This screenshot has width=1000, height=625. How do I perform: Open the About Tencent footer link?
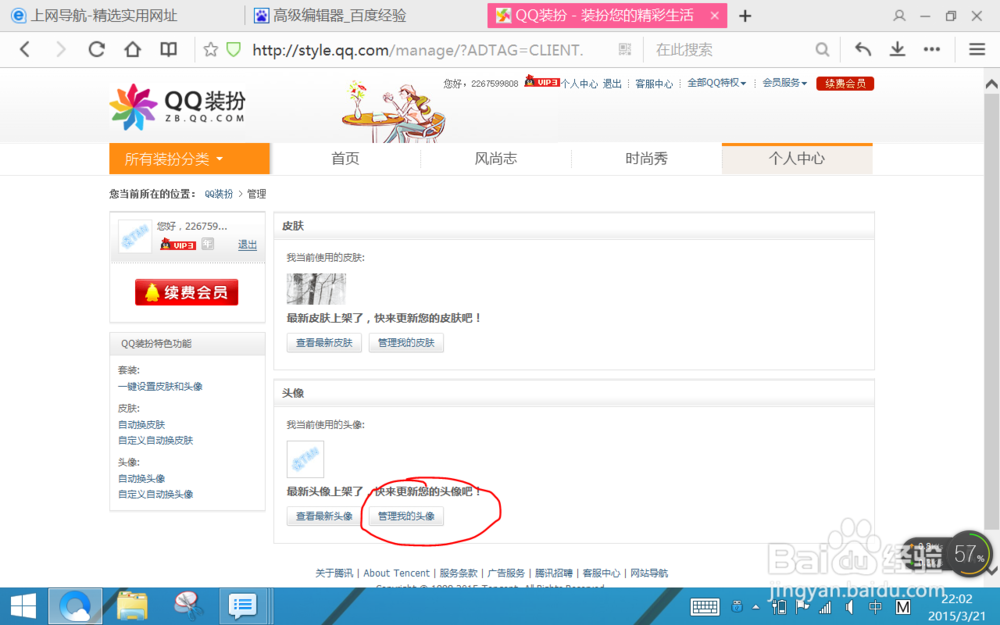pyautogui.click(x=397, y=573)
